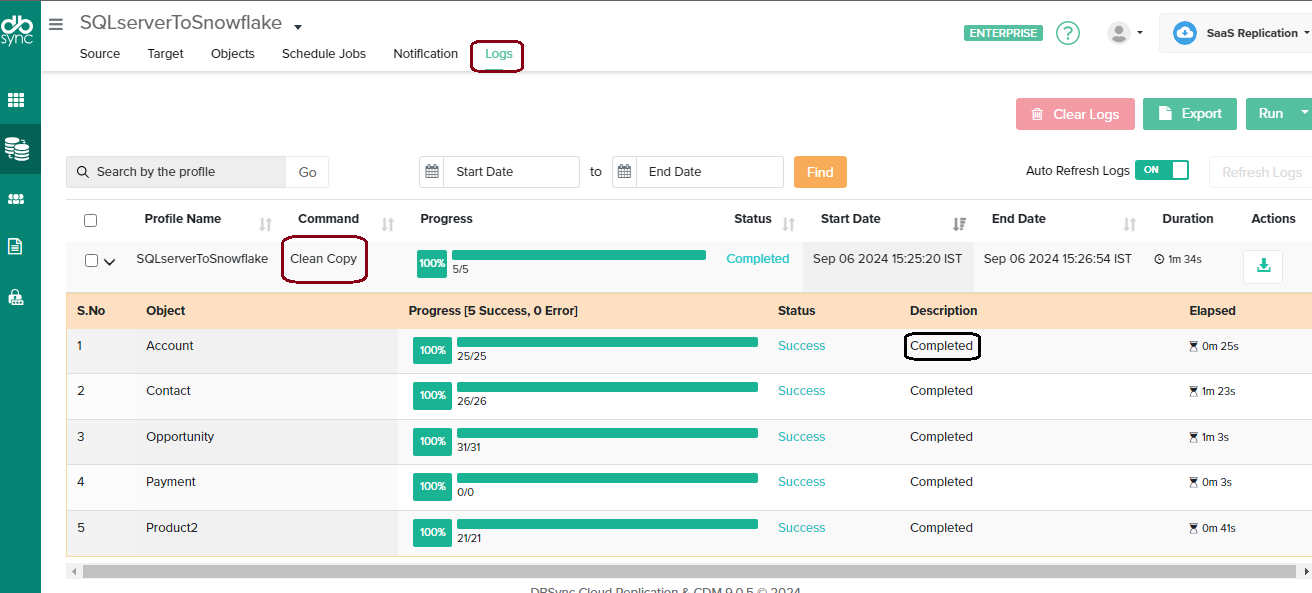Open the Notification tab

click(425, 54)
